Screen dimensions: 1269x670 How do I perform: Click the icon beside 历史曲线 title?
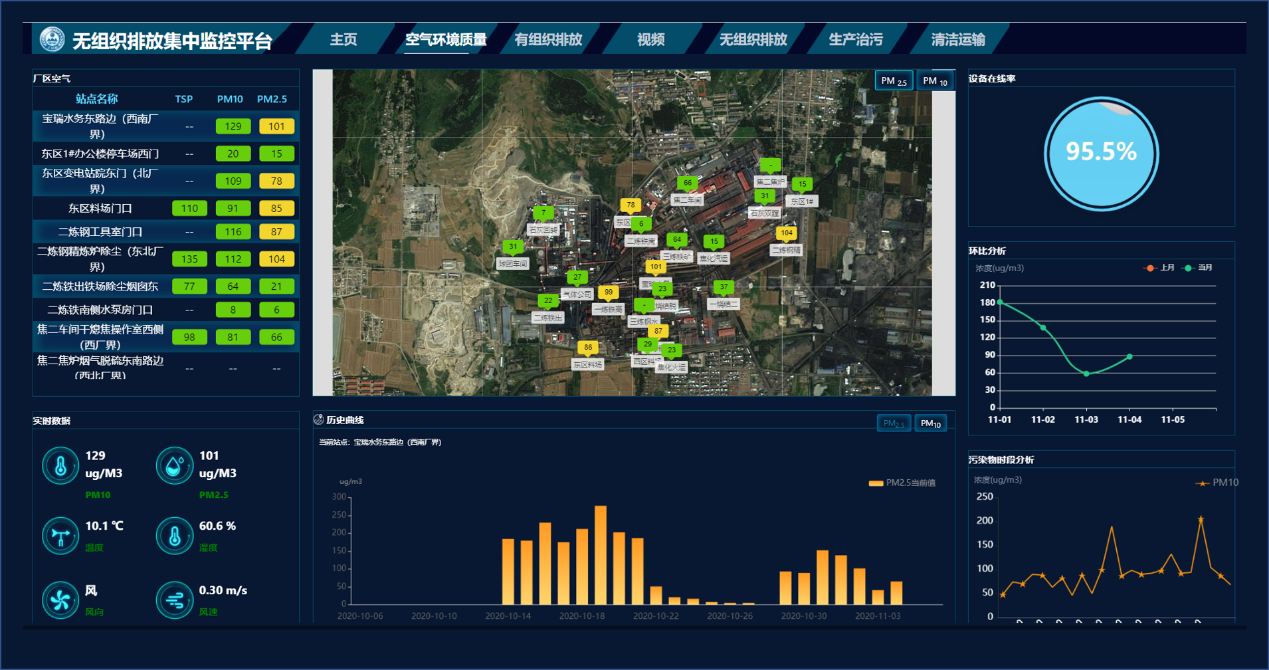coord(319,420)
